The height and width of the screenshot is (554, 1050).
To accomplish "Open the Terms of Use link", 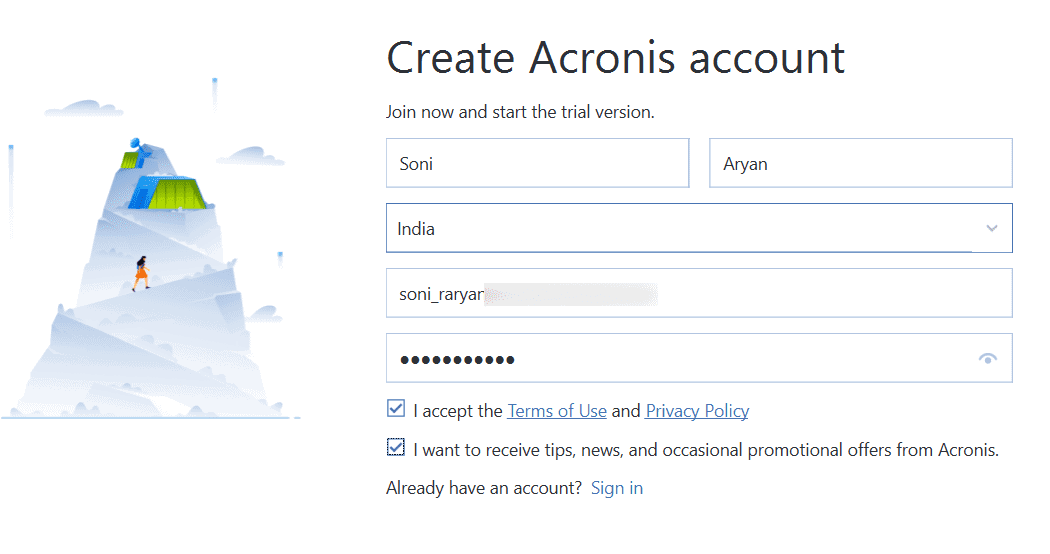I will point(556,411).
